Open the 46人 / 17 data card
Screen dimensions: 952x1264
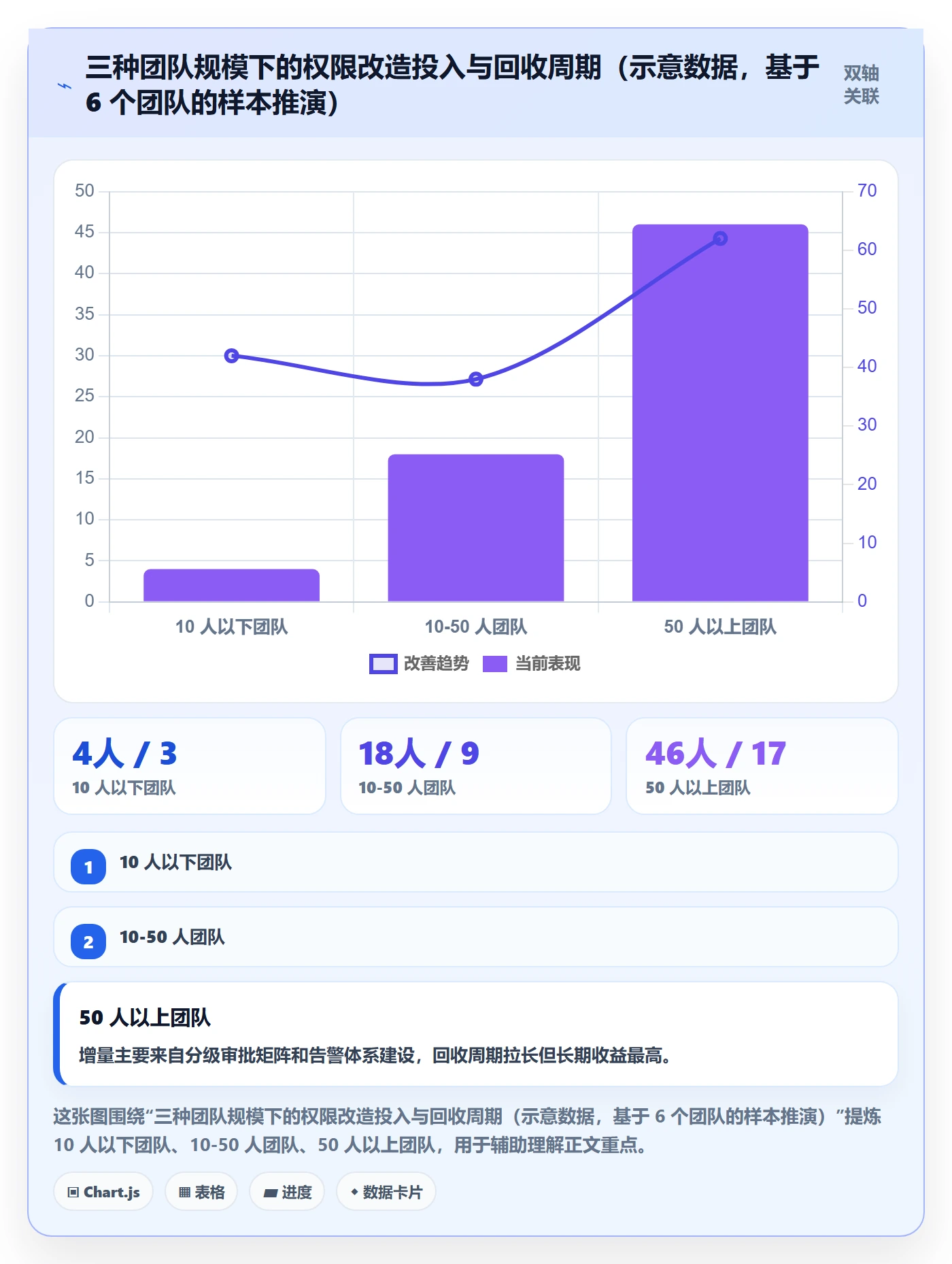(762, 766)
